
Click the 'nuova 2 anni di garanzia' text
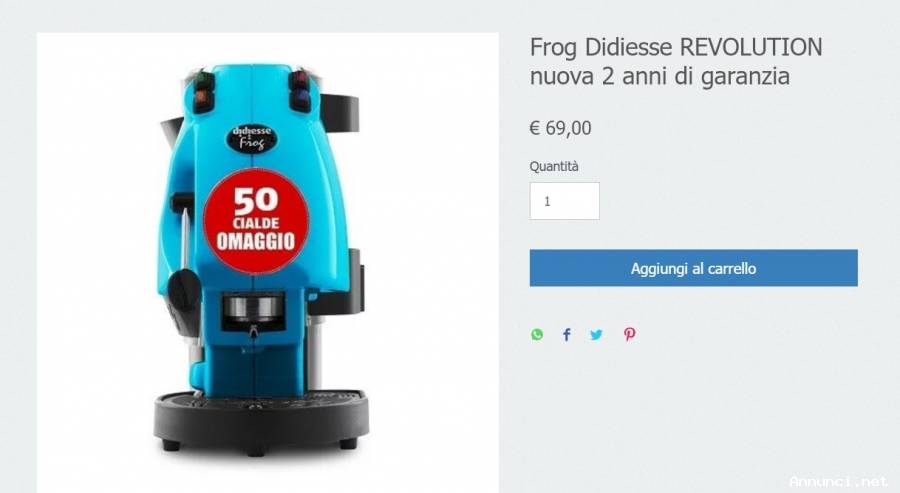(660, 76)
